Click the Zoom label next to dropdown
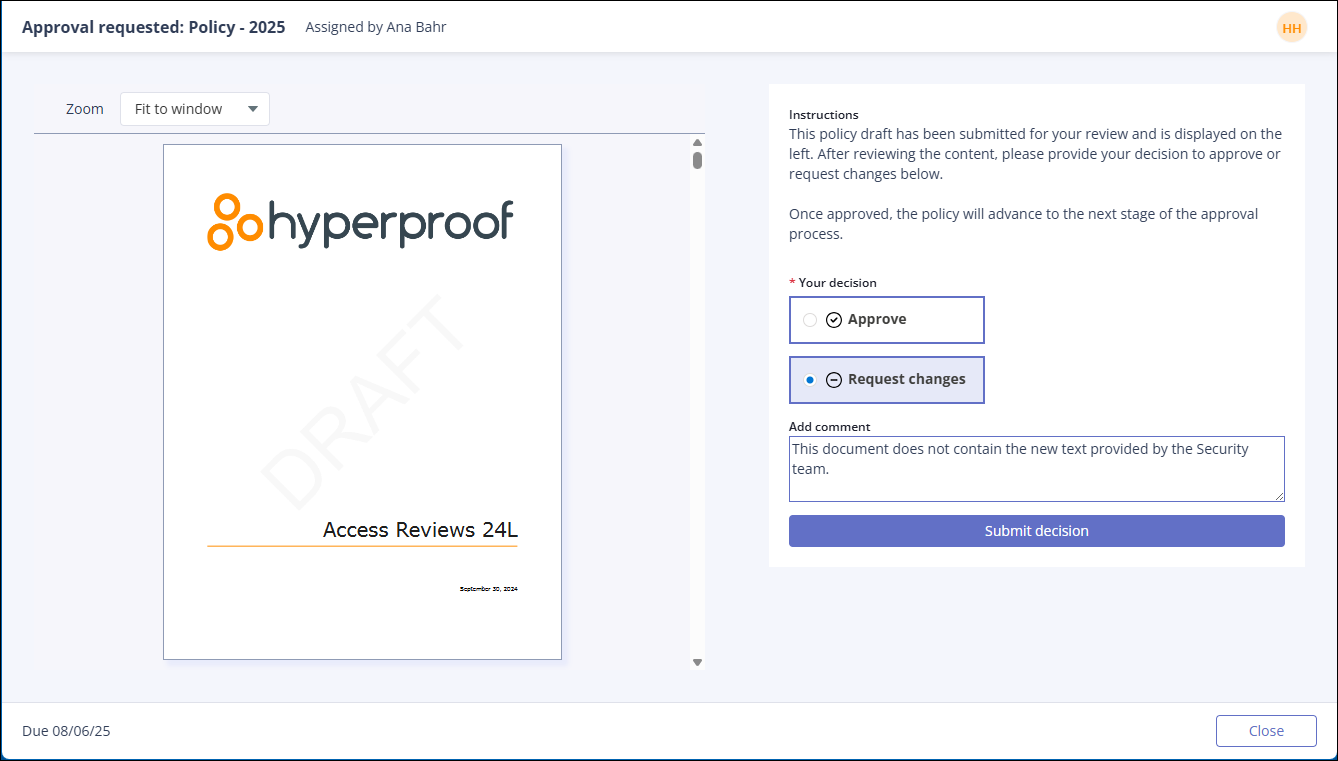This screenshot has height=761, width=1338. click(x=85, y=109)
